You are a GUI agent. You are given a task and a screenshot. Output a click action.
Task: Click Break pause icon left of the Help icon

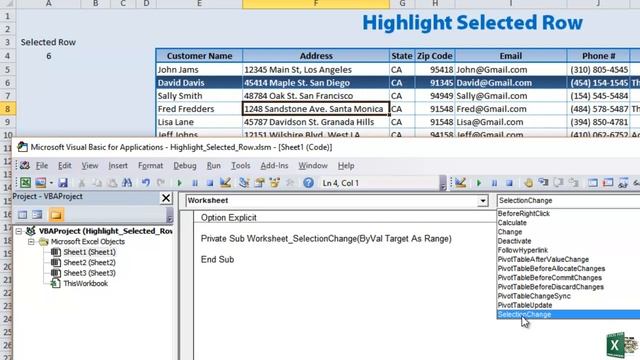point(195,183)
